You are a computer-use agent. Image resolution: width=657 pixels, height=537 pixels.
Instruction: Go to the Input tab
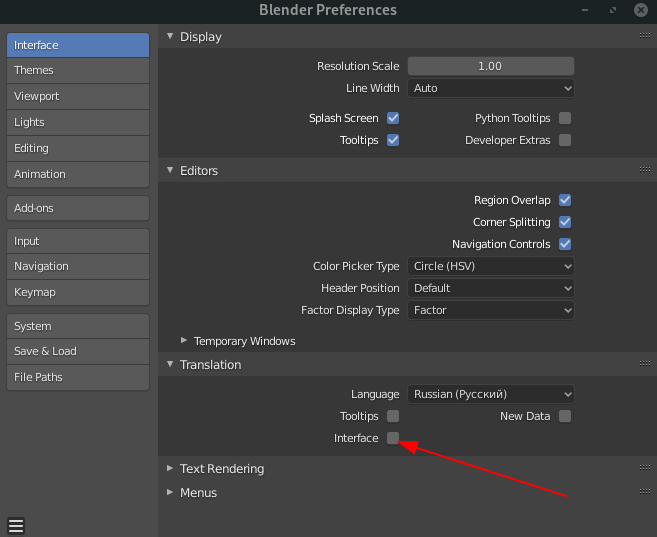click(x=78, y=241)
